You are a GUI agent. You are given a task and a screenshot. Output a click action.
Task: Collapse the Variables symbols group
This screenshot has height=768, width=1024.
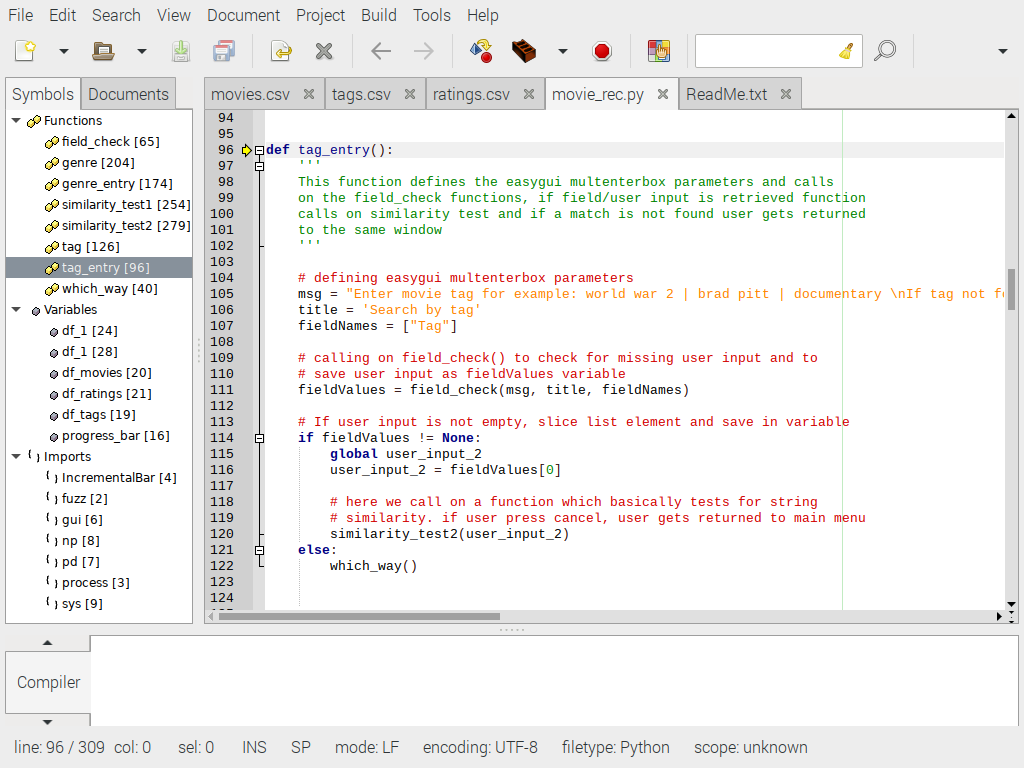click(x=15, y=309)
